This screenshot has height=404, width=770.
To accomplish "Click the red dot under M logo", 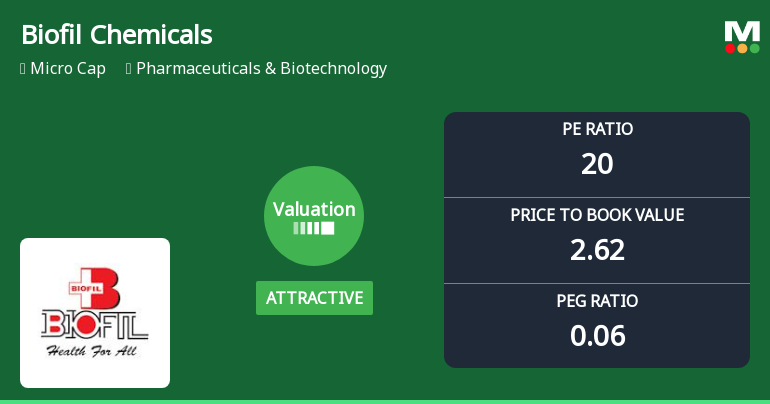I will [x=731, y=48].
